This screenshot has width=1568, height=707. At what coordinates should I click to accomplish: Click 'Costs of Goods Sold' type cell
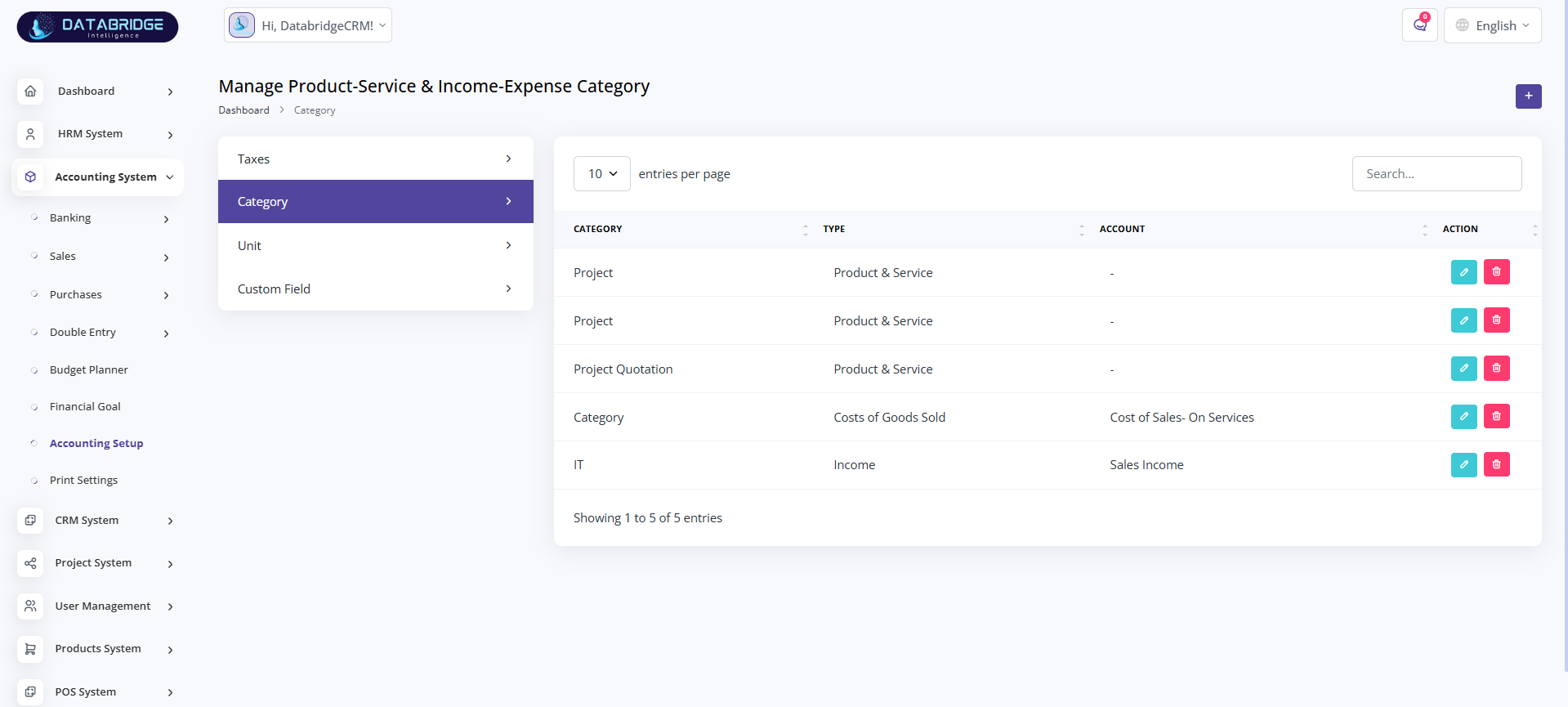tap(889, 418)
